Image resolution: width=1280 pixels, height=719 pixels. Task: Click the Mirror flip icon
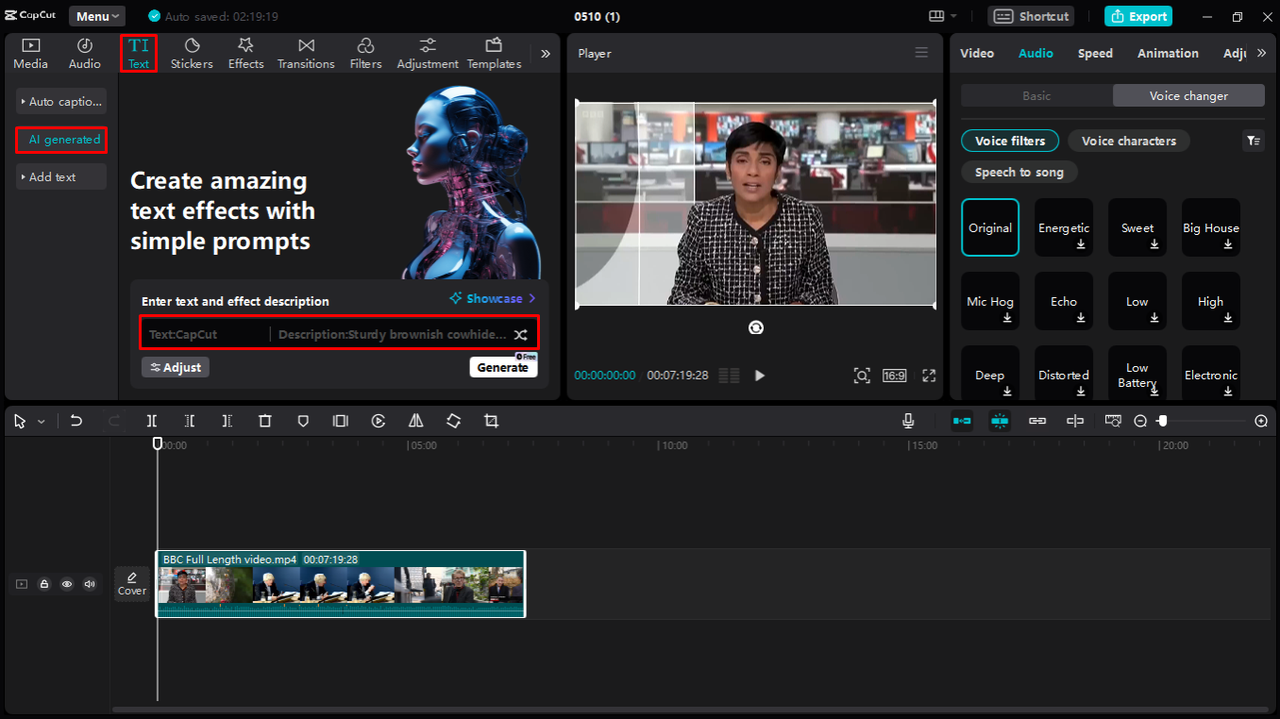[x=416, y=421]
